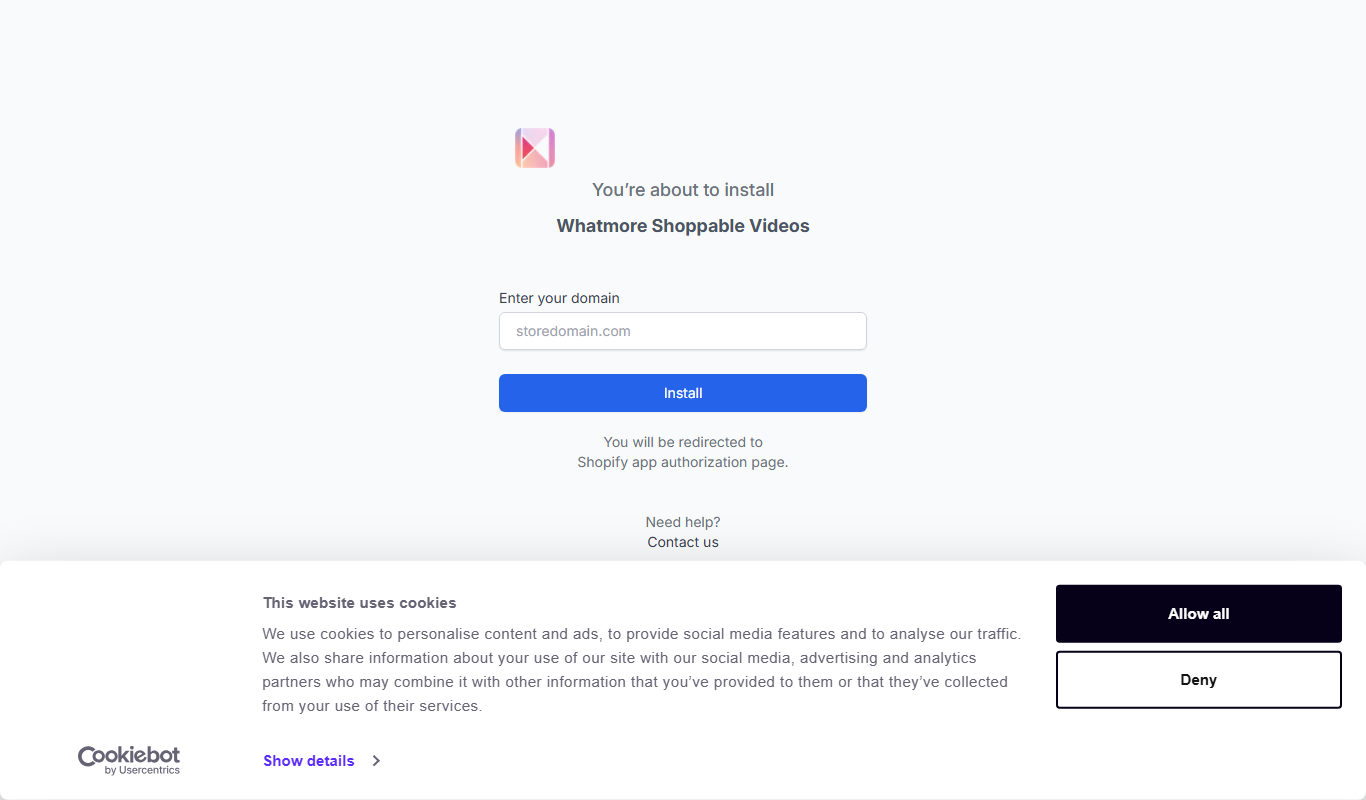Image resolution: width=1366 pixels, height=800 pixels.
Task: Reject cookies with the Deny button
Action: [1199, 680]
